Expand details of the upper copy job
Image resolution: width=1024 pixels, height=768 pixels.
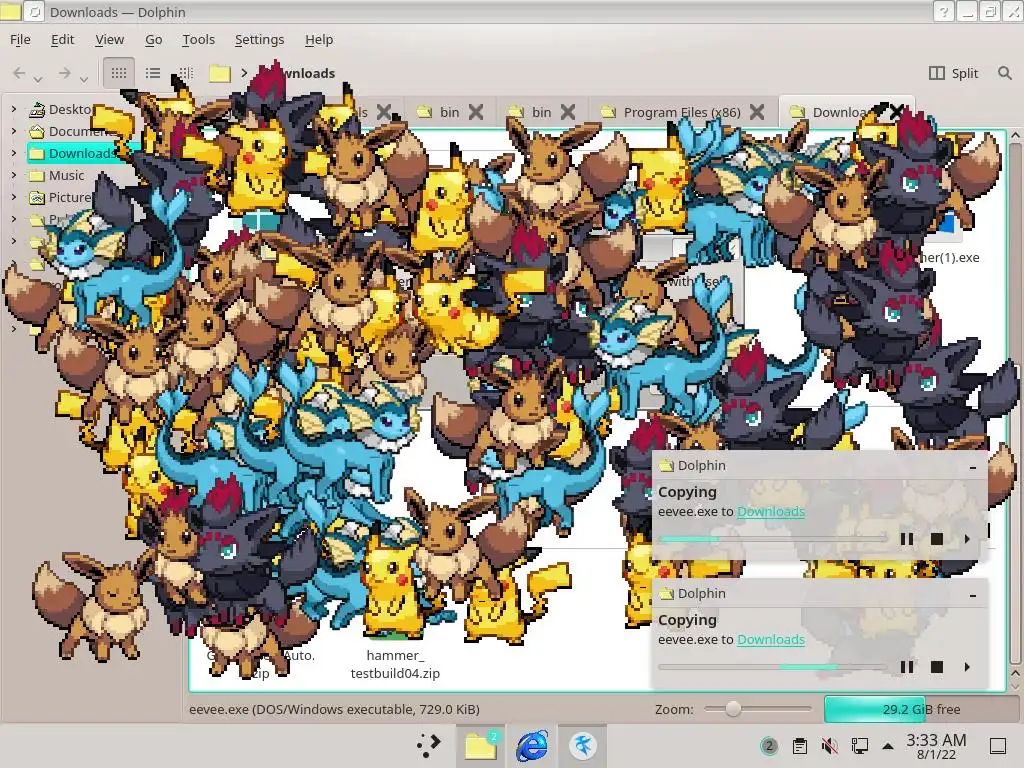(x=967, y=539)
